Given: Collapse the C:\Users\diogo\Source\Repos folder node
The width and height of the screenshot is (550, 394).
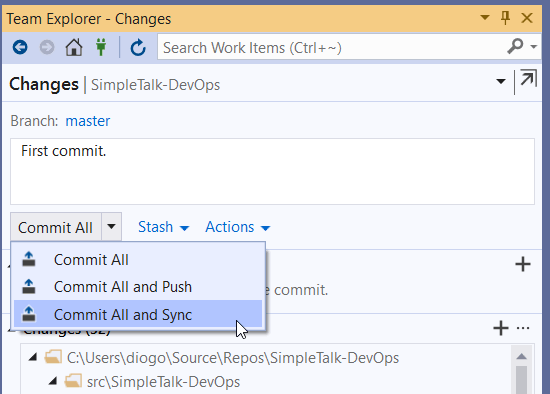Looking at the screenshot, I should [33, 358].
